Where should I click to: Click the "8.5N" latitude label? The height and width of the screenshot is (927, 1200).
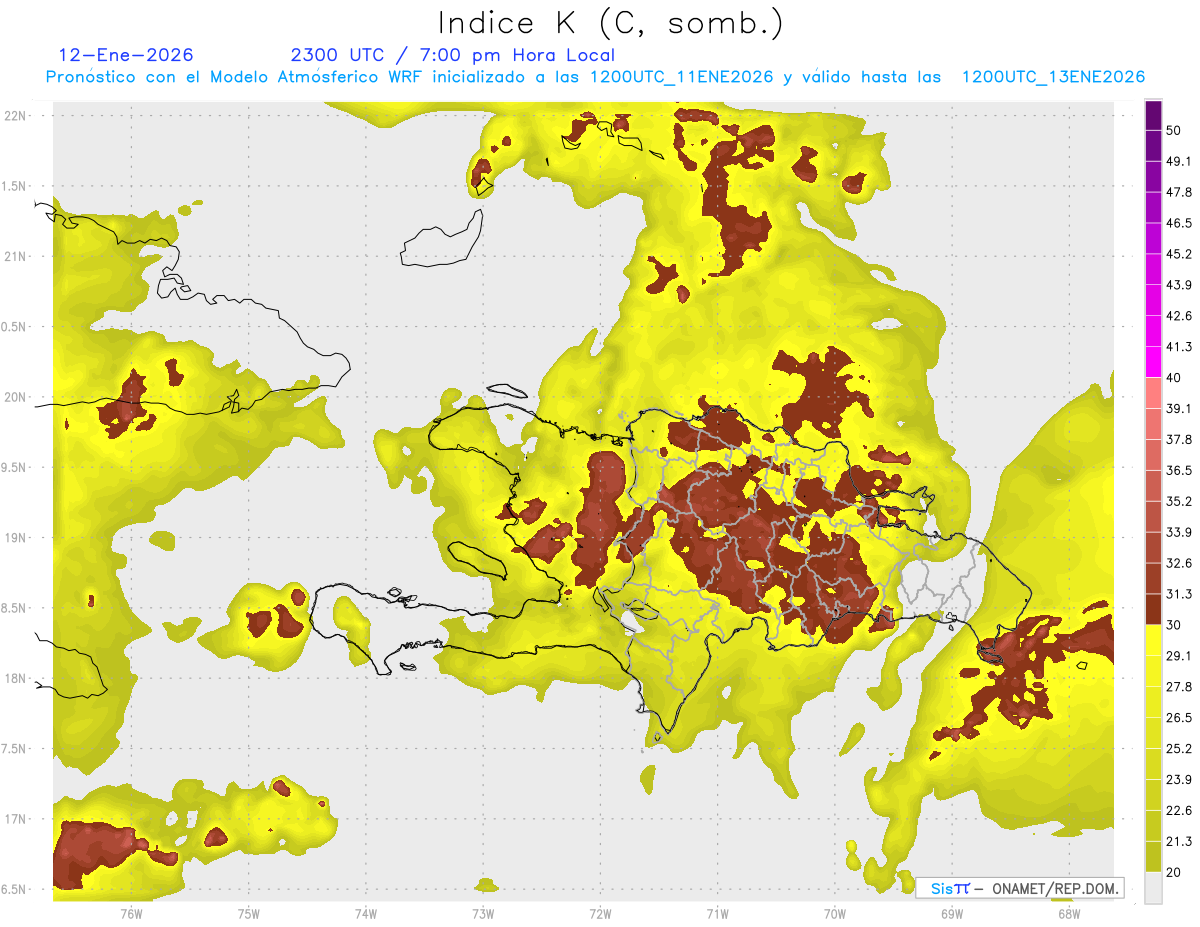(16, 608)
